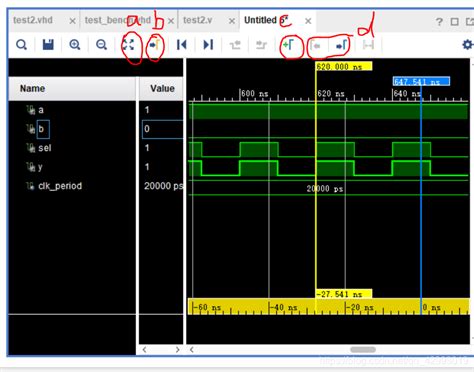Jump to time zero using the go-to-start icon
This screenshot has height=372, width=474.
tap(182, 45)
